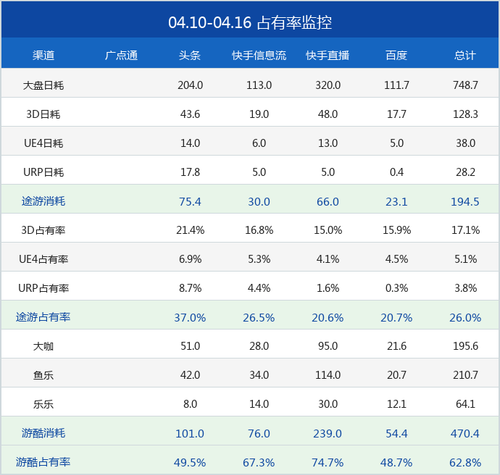Select UE4占有率 总计 value "5.1%"
Viewport: 500px width, 475px height.
click(x=465, y=259)
